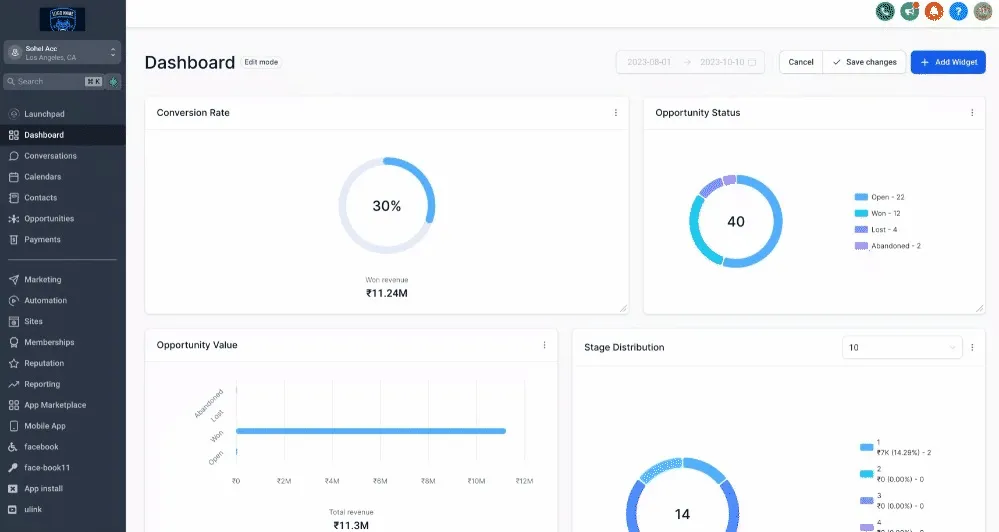999x532 pixels.
Task: Expand the Sohel Acc account switcher
Action: point(62,52)
